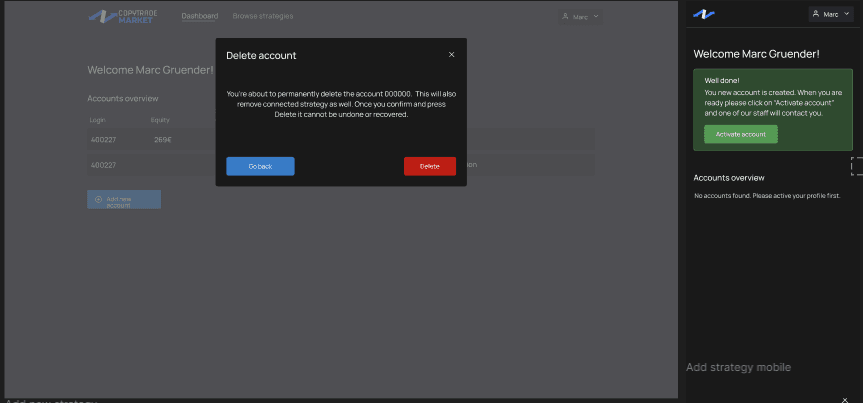This screenshot has height=403, width=863.
Task: Click Accounts overview heading in mobile panel
Action: 729,178
